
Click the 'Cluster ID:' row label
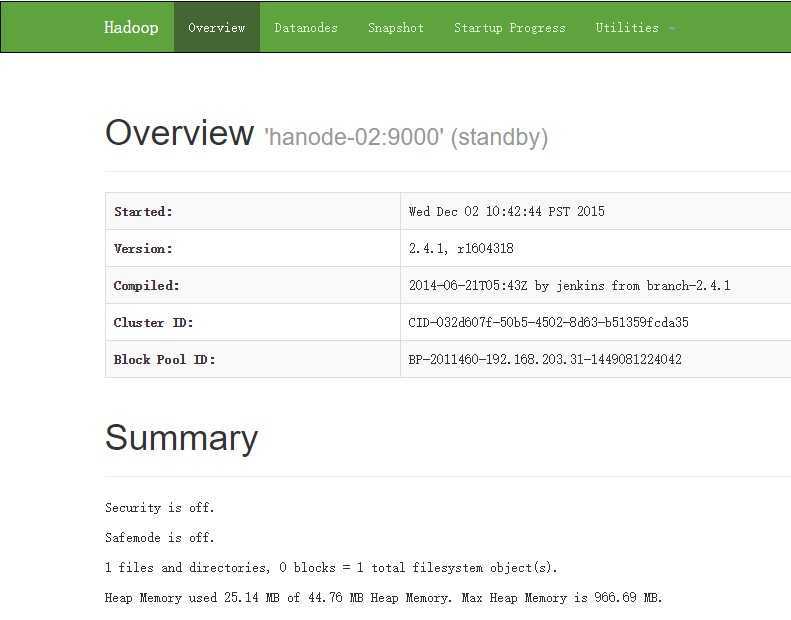pos(153,322)
